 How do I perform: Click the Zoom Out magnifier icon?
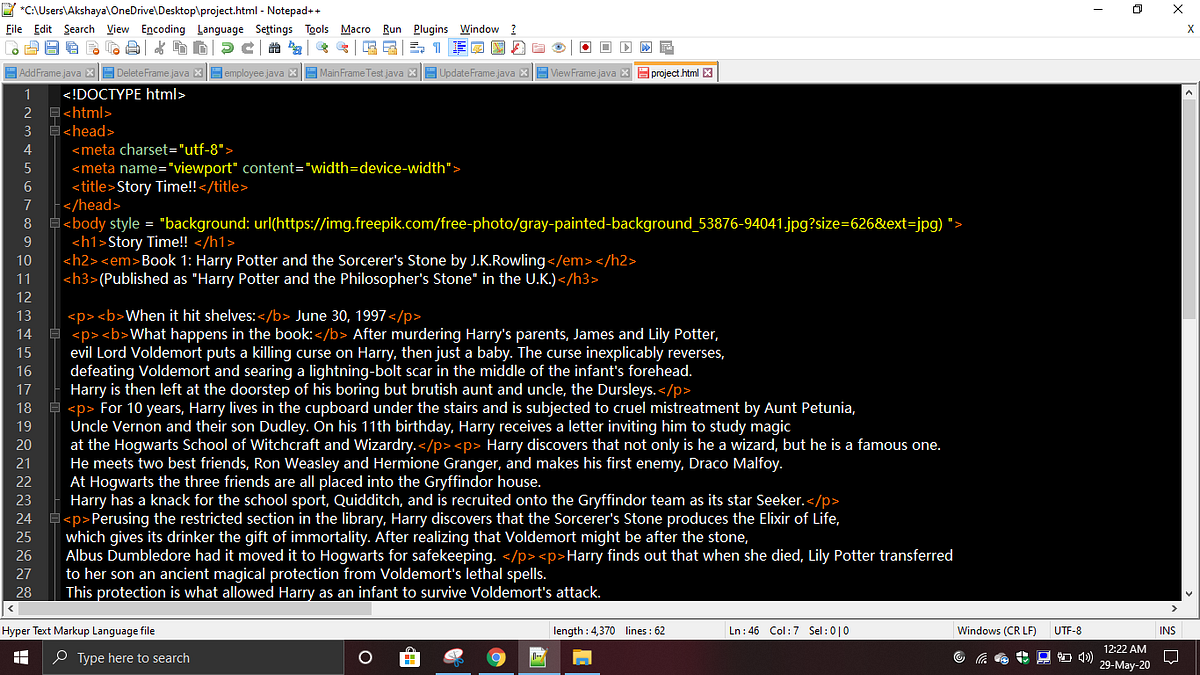(x=343, y=47)
